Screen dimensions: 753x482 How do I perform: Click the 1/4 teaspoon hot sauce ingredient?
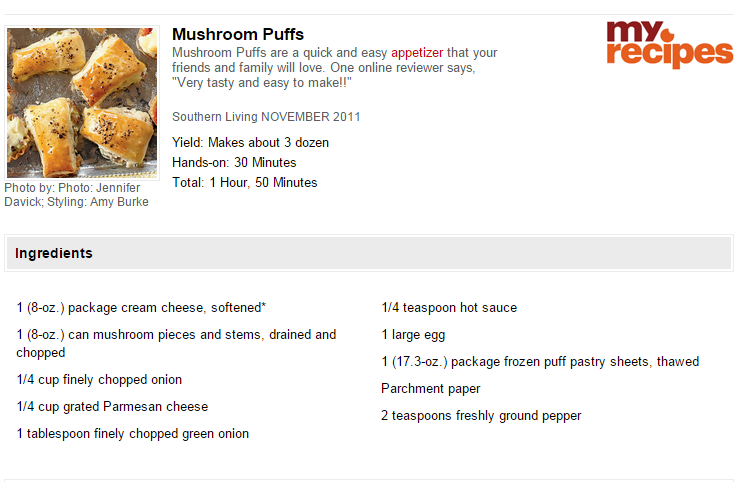click(x=449, y=308)
